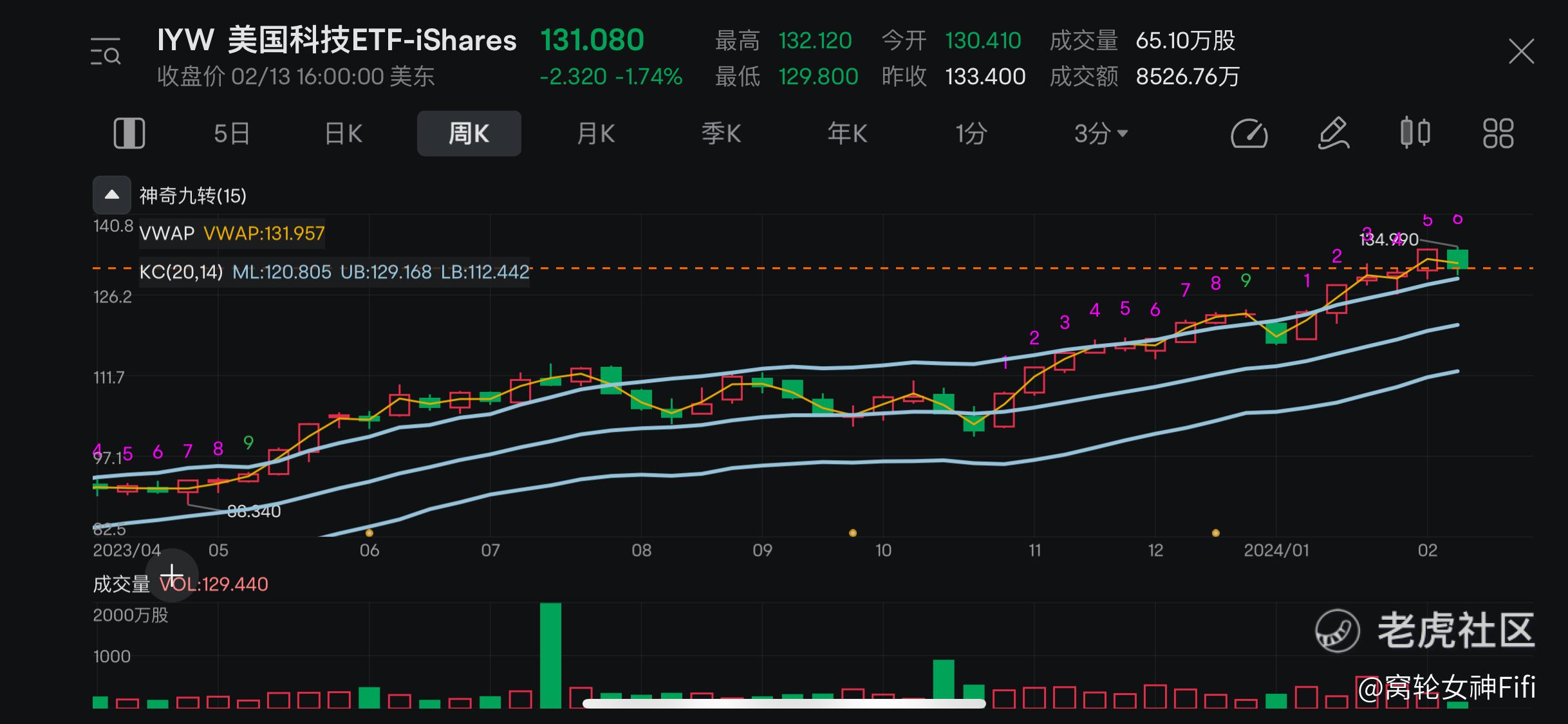The width and height of the screenshot is (1568, 724).
Task: Click the 成交量 volume indicator label
Action: [x=122, y=584]
